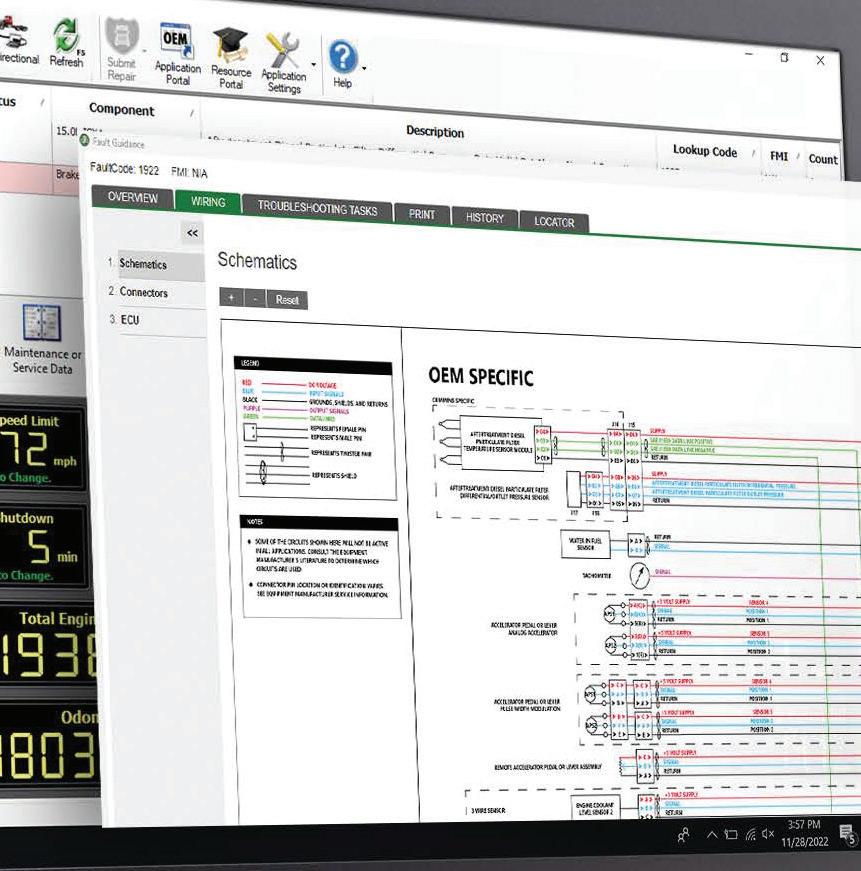Click the Submit Repair shield icon
The width and height of the screenshot is (861, 871).
point(122,51)
